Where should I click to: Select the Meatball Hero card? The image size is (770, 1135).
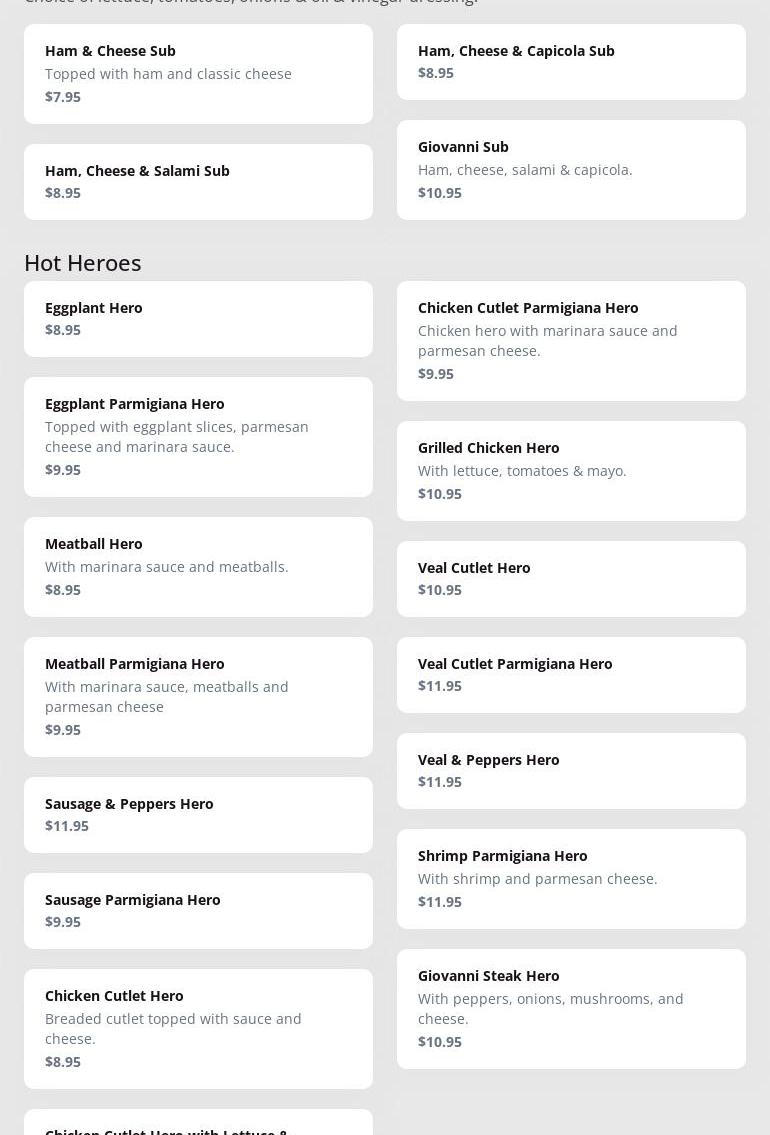pos(198,567)
